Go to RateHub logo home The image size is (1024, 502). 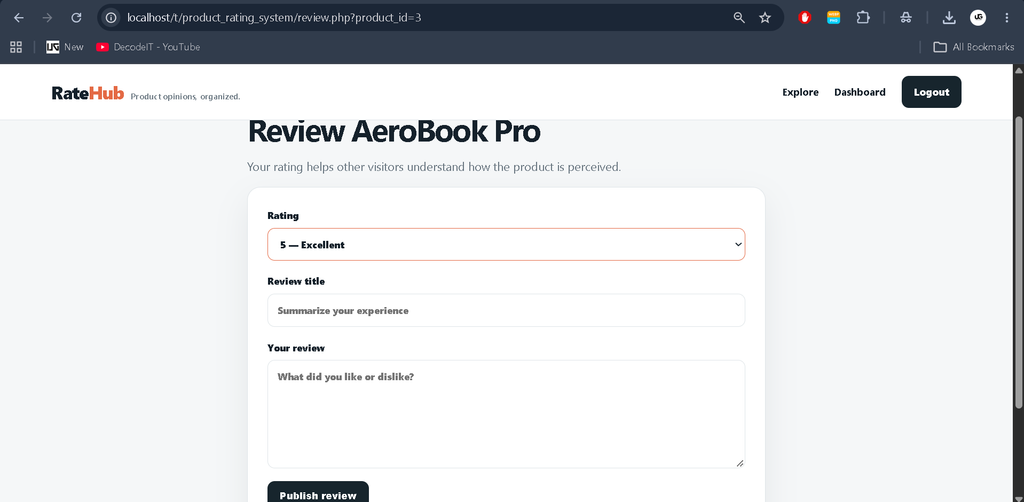click(x=88, y=93)
